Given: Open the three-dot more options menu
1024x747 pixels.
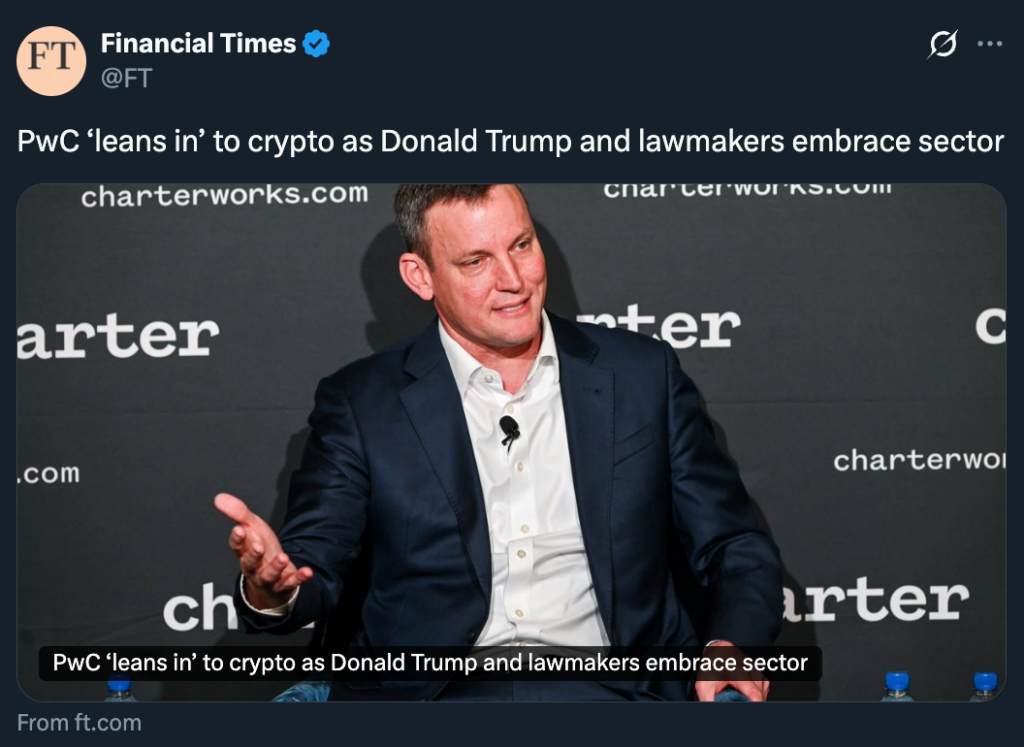Looking at the screenshot, I should coord(989,44).
